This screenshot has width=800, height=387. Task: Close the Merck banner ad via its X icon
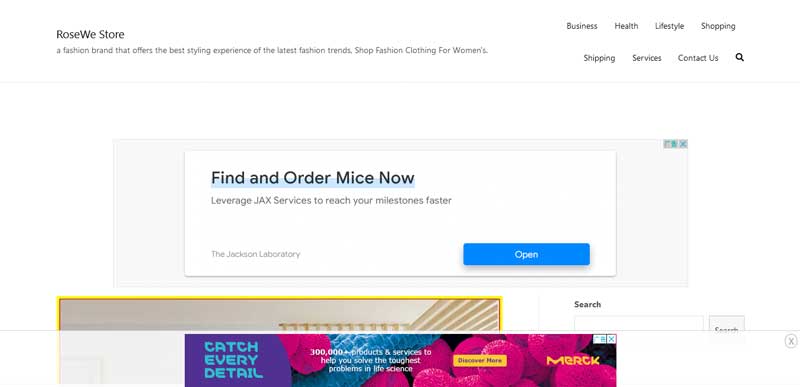[x=612, y=339]
